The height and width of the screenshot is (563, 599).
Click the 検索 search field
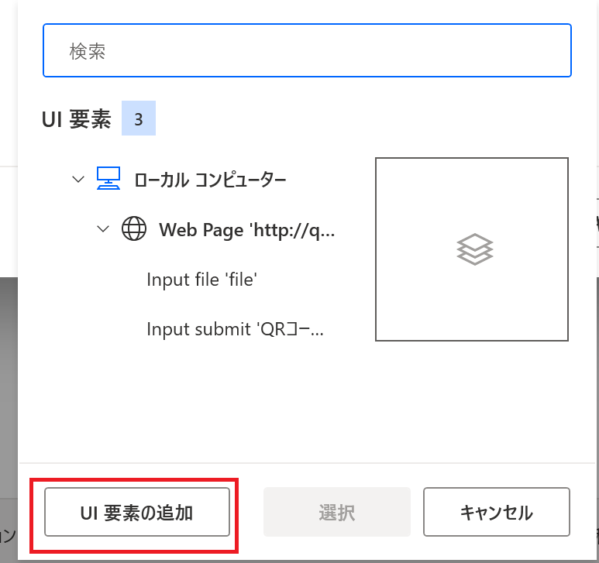[x=307, y=50]
